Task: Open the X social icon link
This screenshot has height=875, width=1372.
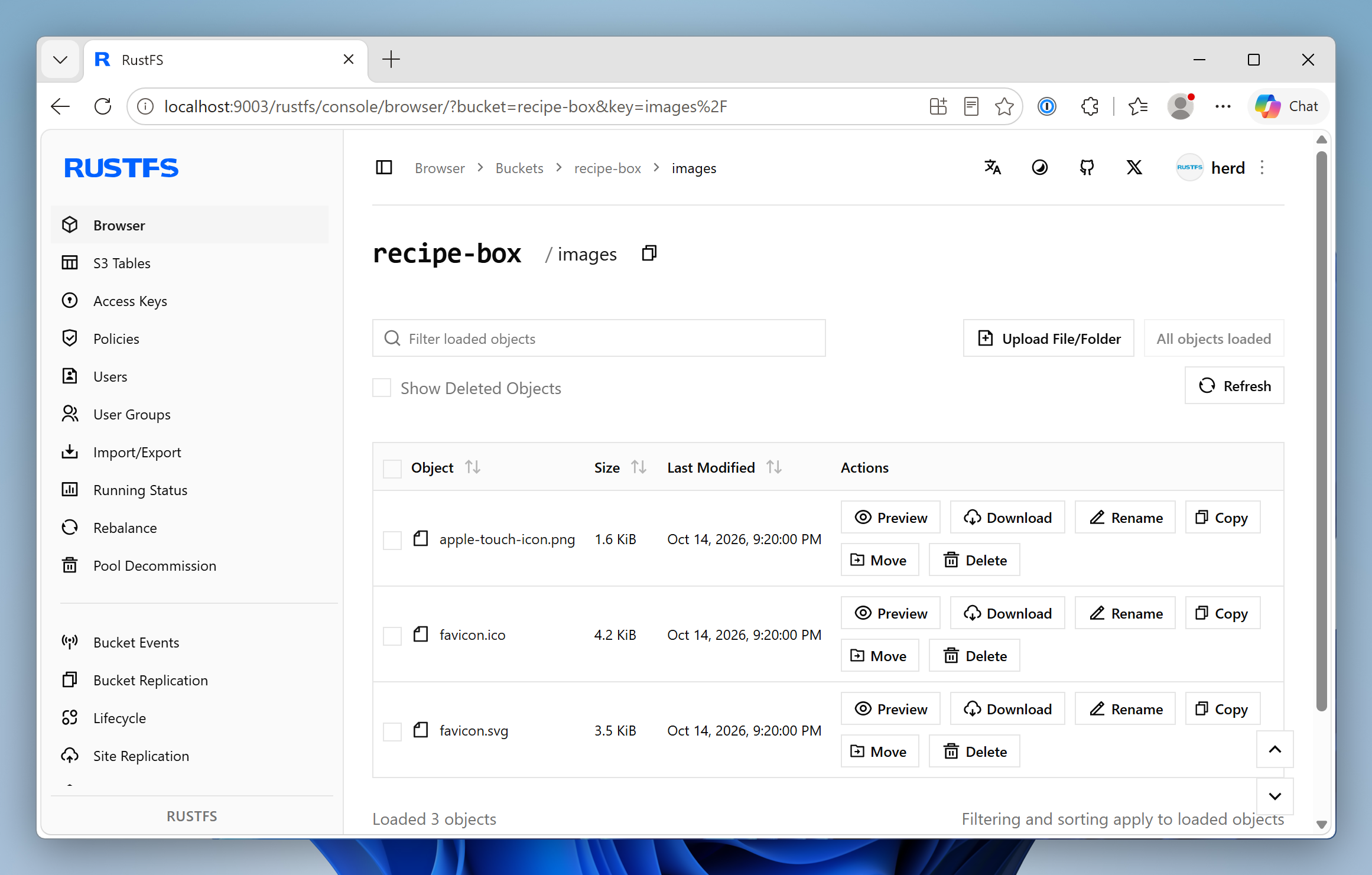Action: tap(1134, 168)
